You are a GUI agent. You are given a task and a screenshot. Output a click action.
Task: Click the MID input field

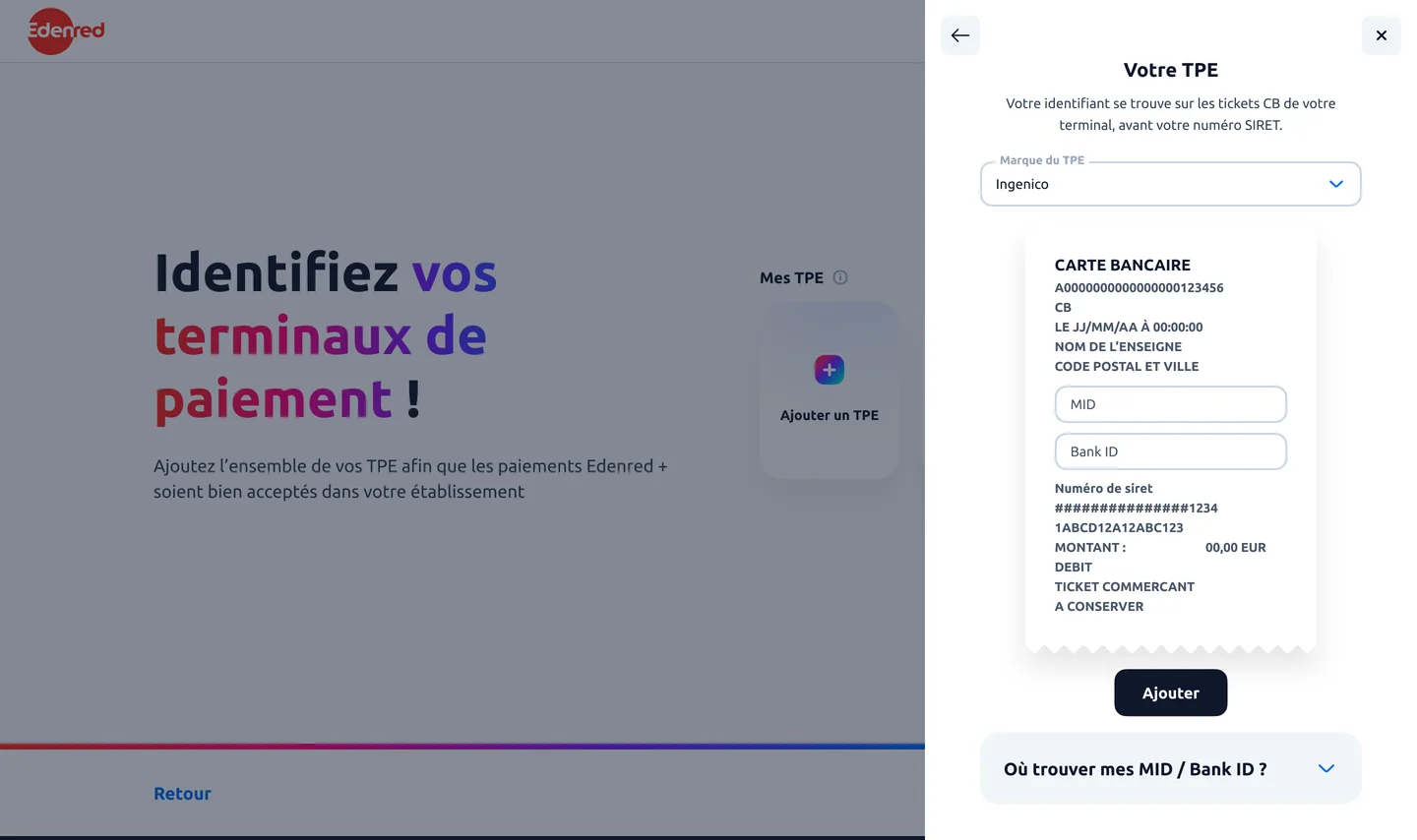pyautogui.click(x=1170, y=404)
